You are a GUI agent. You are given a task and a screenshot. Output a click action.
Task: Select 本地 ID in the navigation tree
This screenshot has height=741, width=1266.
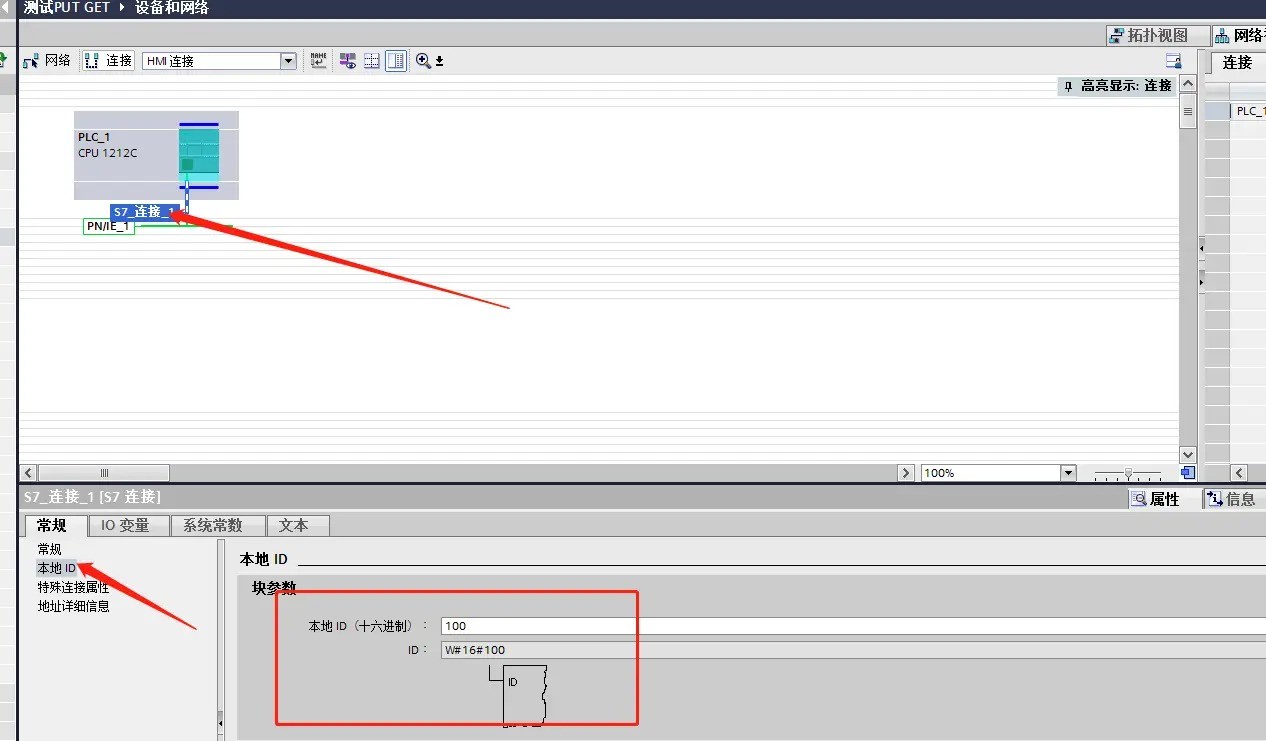point(57,568)
